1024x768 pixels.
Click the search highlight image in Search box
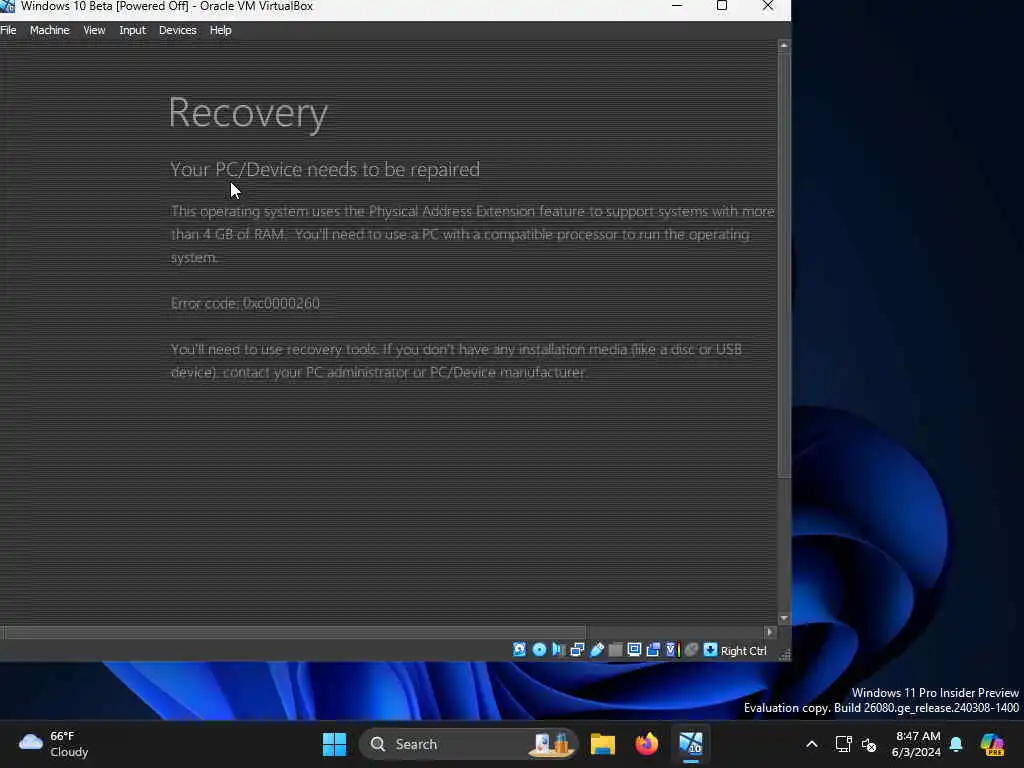552,744
